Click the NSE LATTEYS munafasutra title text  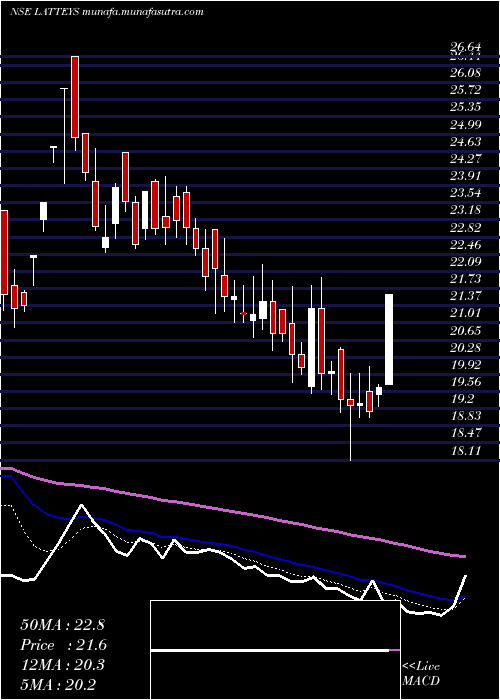tap(107, 12)
